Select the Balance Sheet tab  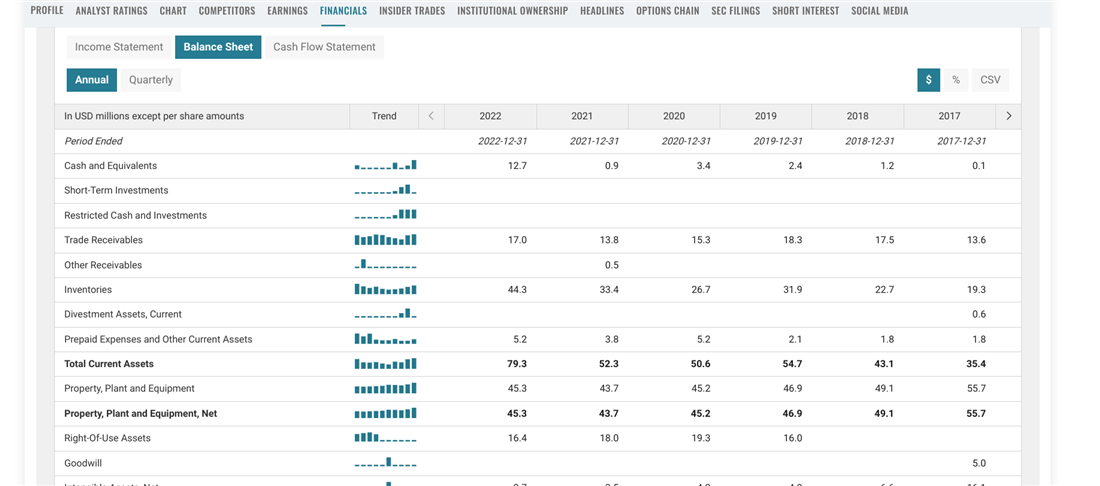tap(218, 47)
